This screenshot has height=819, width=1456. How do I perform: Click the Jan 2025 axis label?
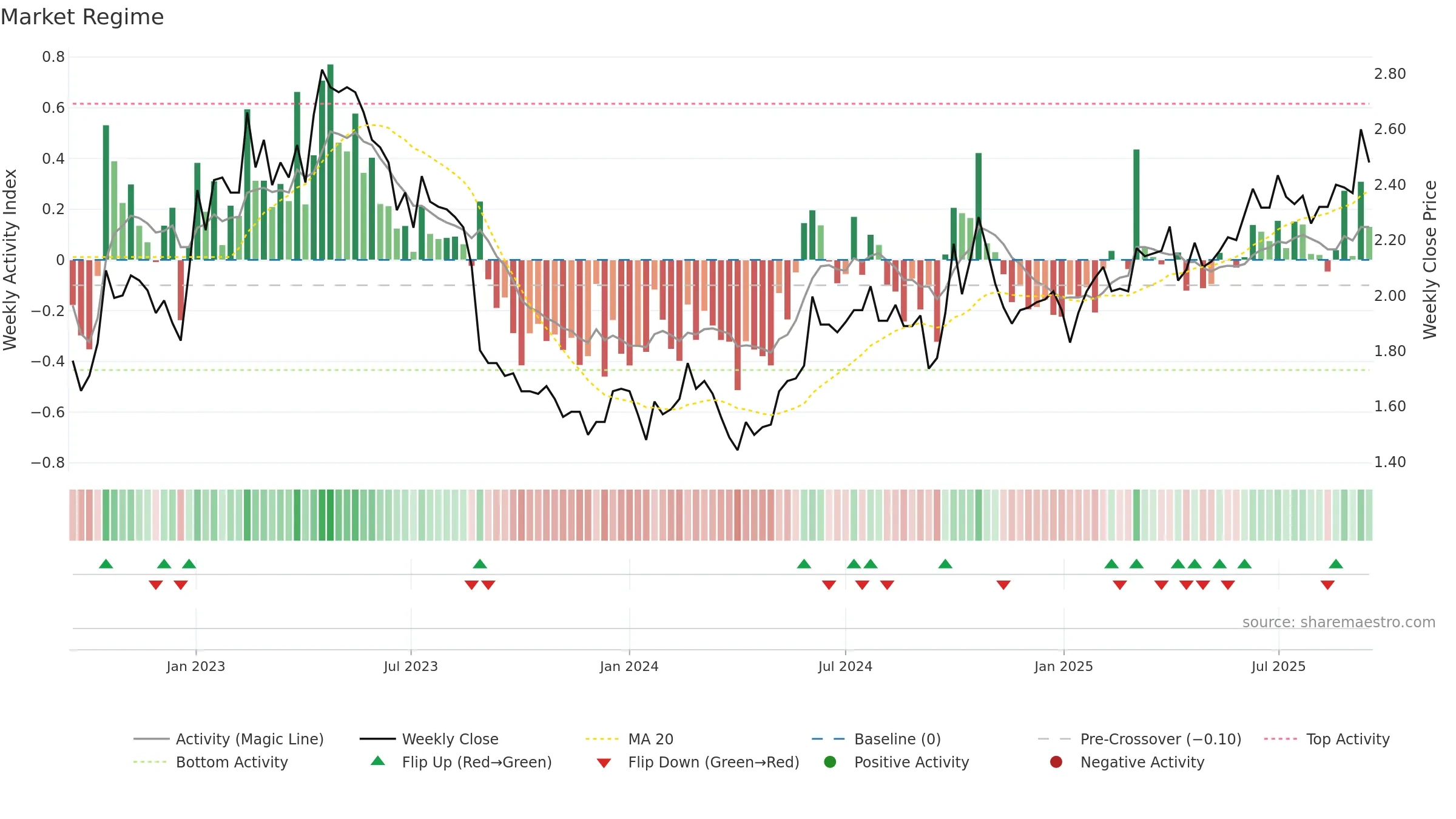(x=1063, y=666)
